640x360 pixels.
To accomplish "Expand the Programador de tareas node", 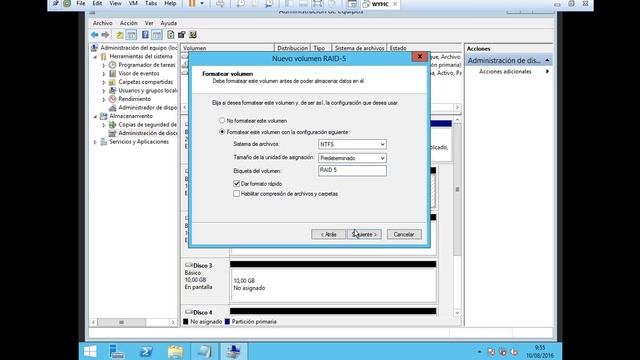I will click(x=104, y=65).
